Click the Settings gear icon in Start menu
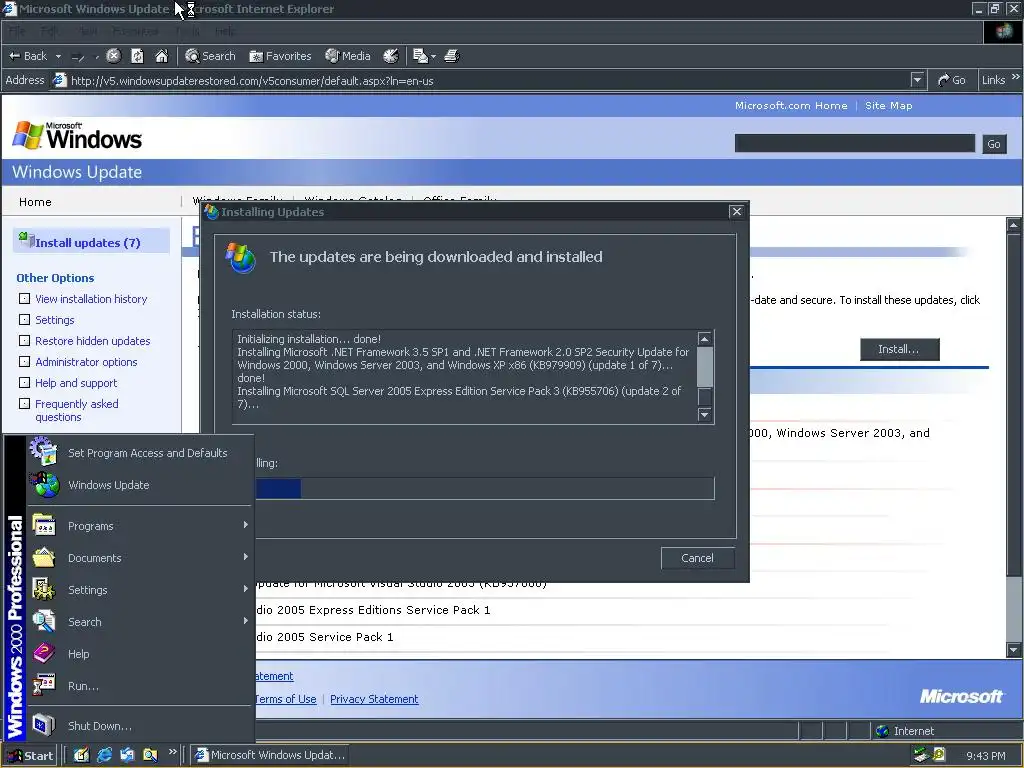 pyautogui.click(x=44, y=590)
